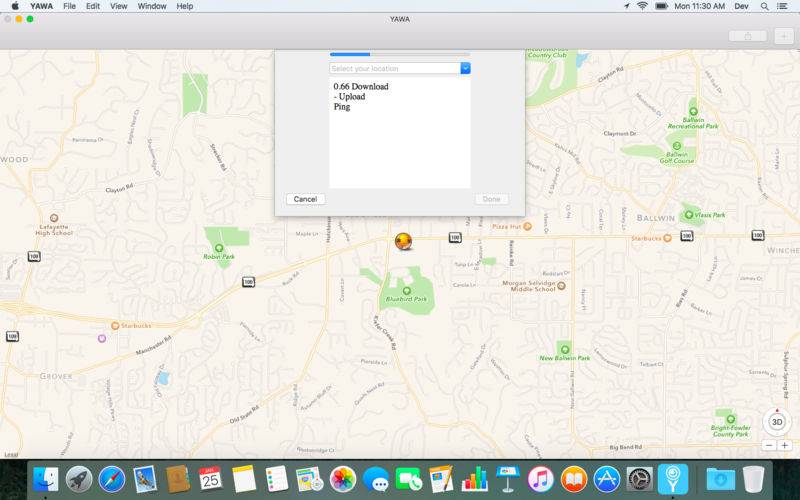Click the Done button

click(491, 199)
